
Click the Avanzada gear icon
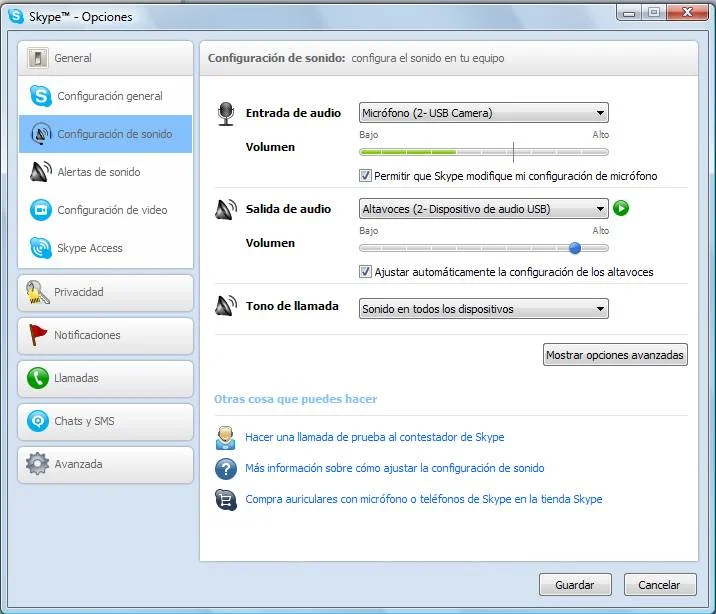(x=37, y=464)
